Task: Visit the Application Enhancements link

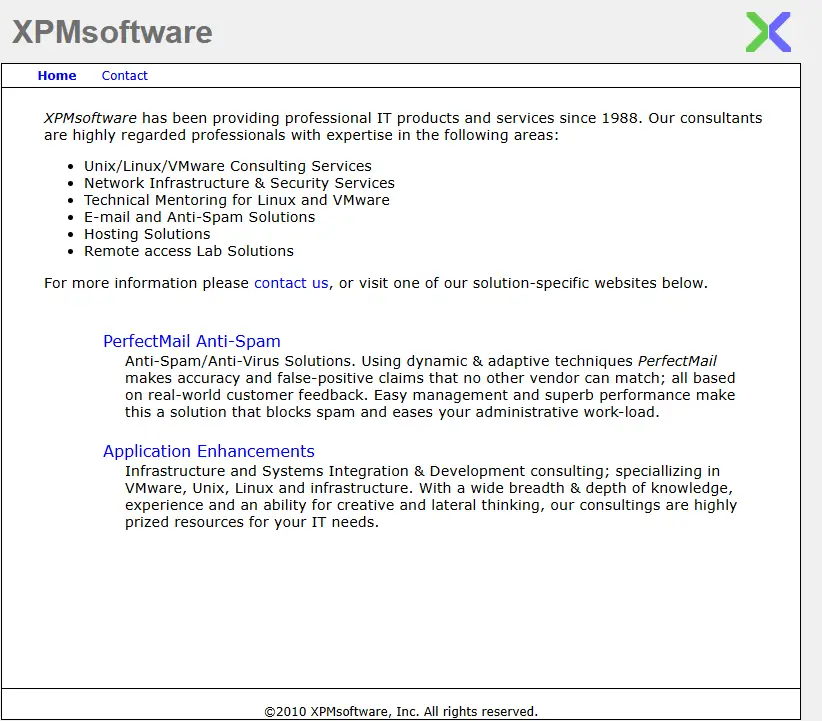Action: tap(209, 451)
